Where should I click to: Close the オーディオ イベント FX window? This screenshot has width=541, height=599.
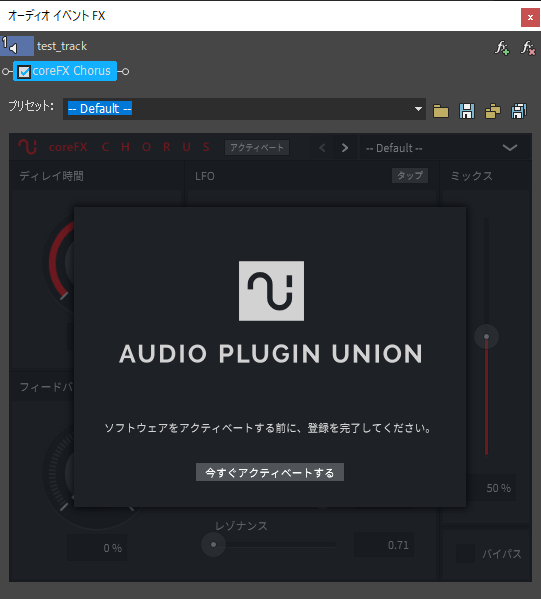[530, 17]
